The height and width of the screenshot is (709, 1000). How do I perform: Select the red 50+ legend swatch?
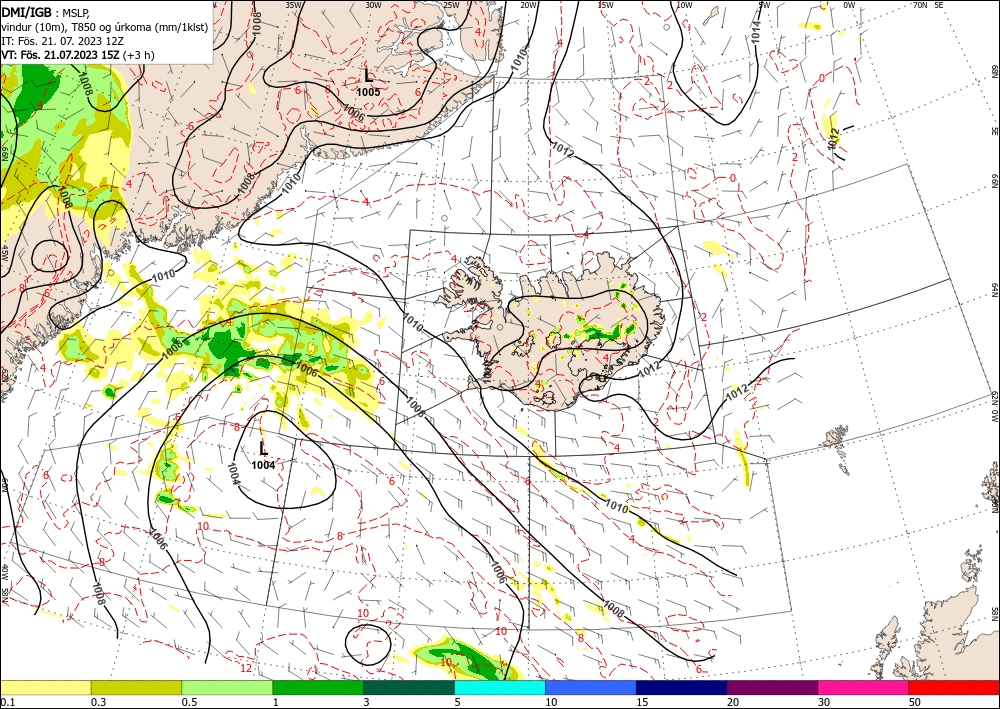point(954,687)
